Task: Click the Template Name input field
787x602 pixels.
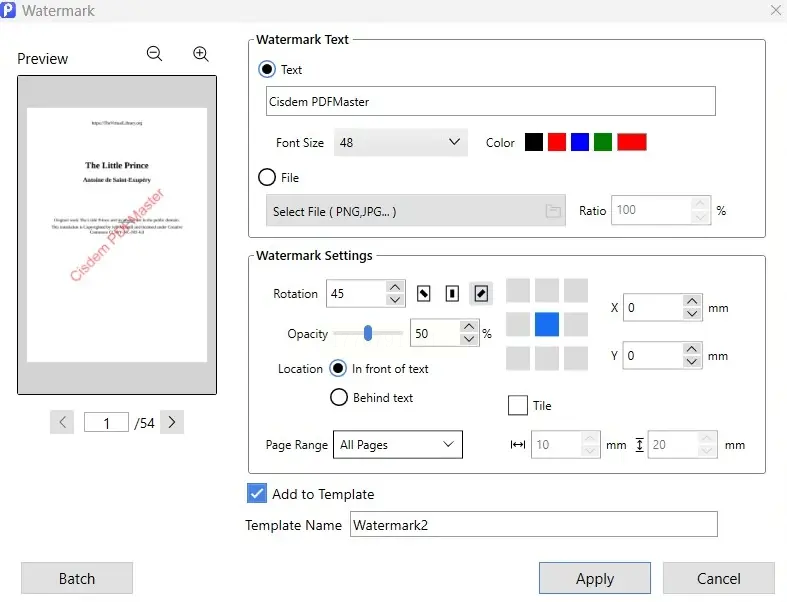Action: click(534, 525)
